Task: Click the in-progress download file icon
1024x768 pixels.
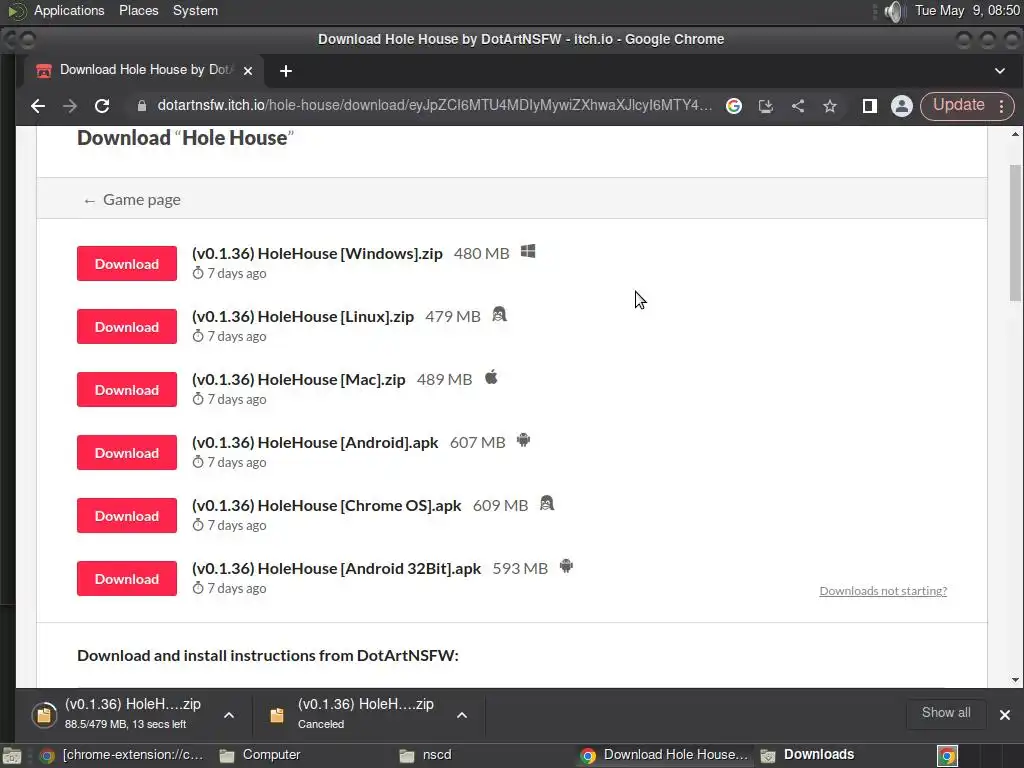Action: click(44, 715)
